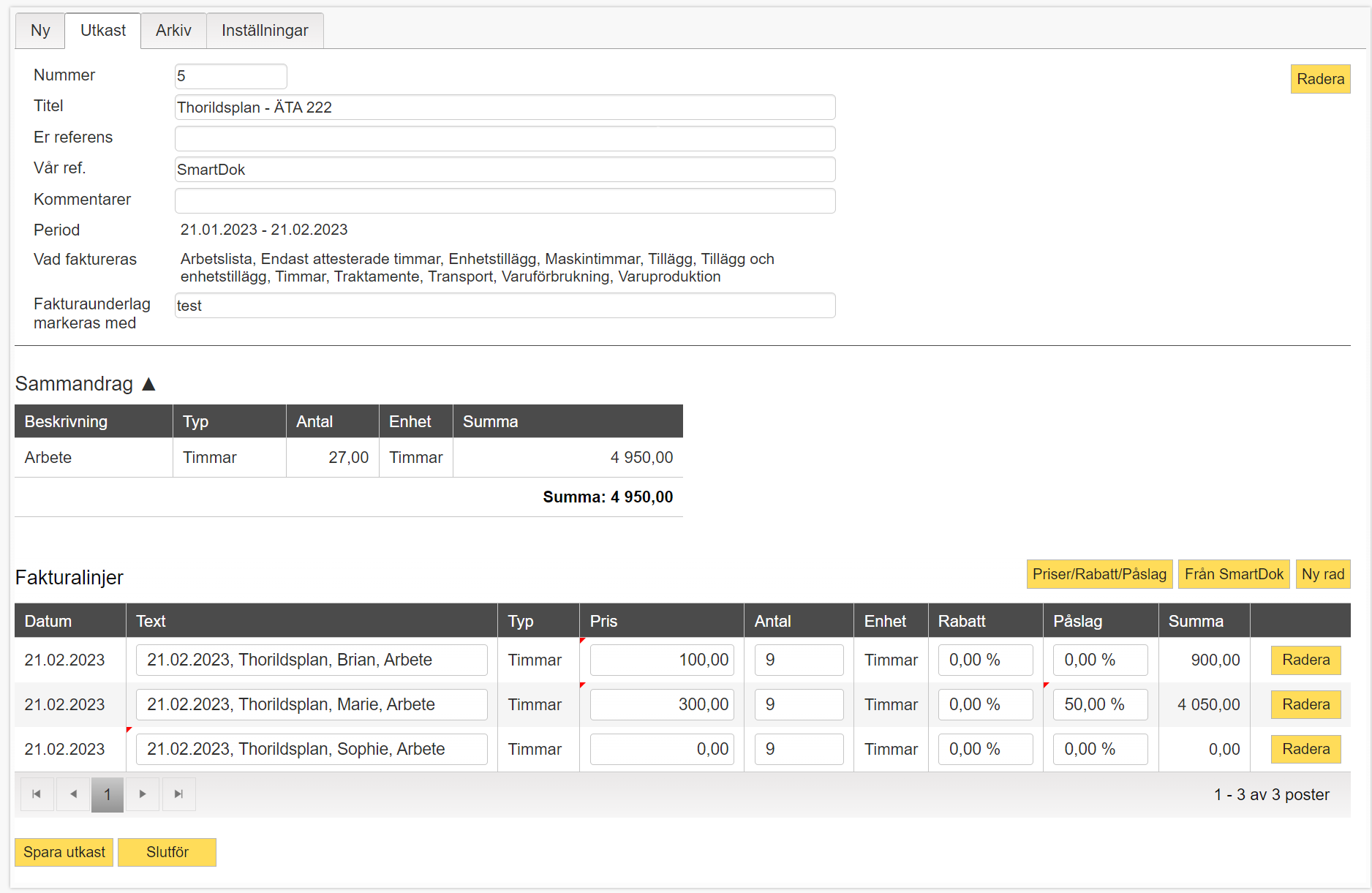
Task: Switch to the Ny tab
Action: (40, 31)
